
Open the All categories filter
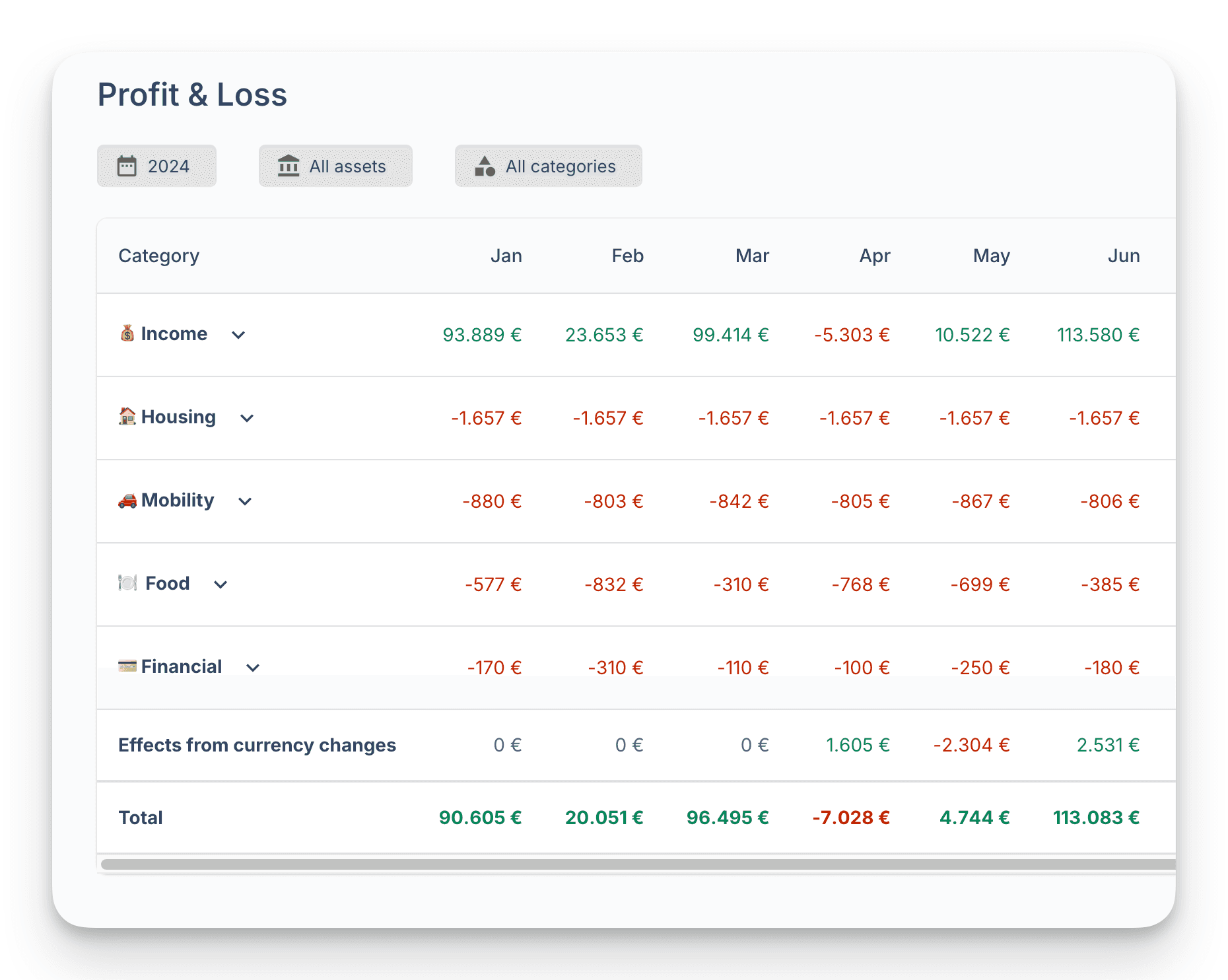[548, 166]
